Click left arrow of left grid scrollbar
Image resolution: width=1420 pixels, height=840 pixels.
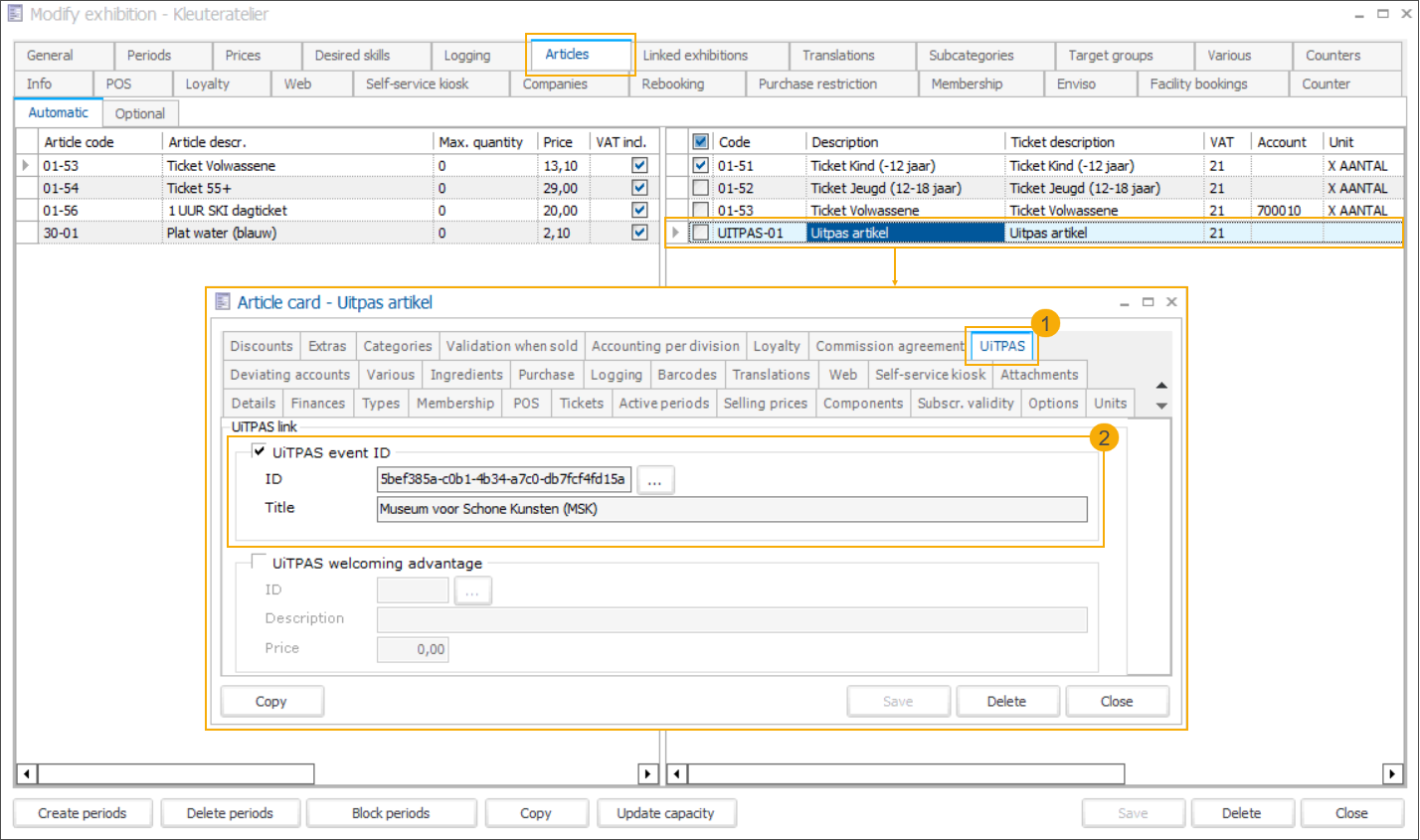pyautogui.click(x=27, y=773)
